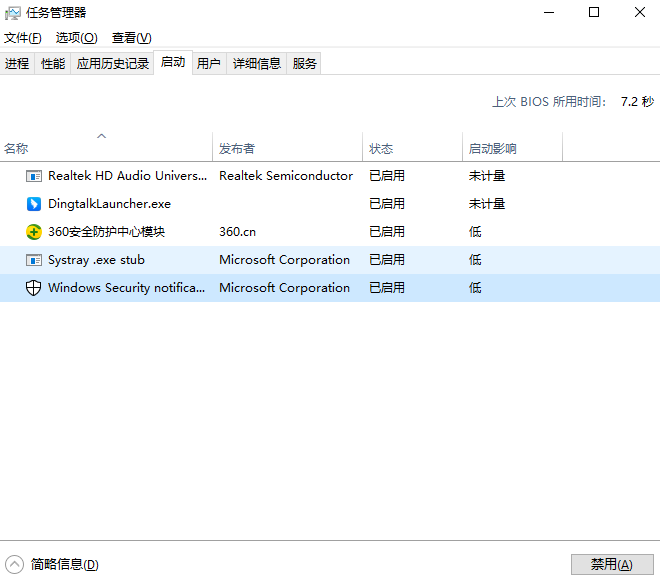Click the Systray .exe stub icon
660x586 pixels.
click(34, 260)
